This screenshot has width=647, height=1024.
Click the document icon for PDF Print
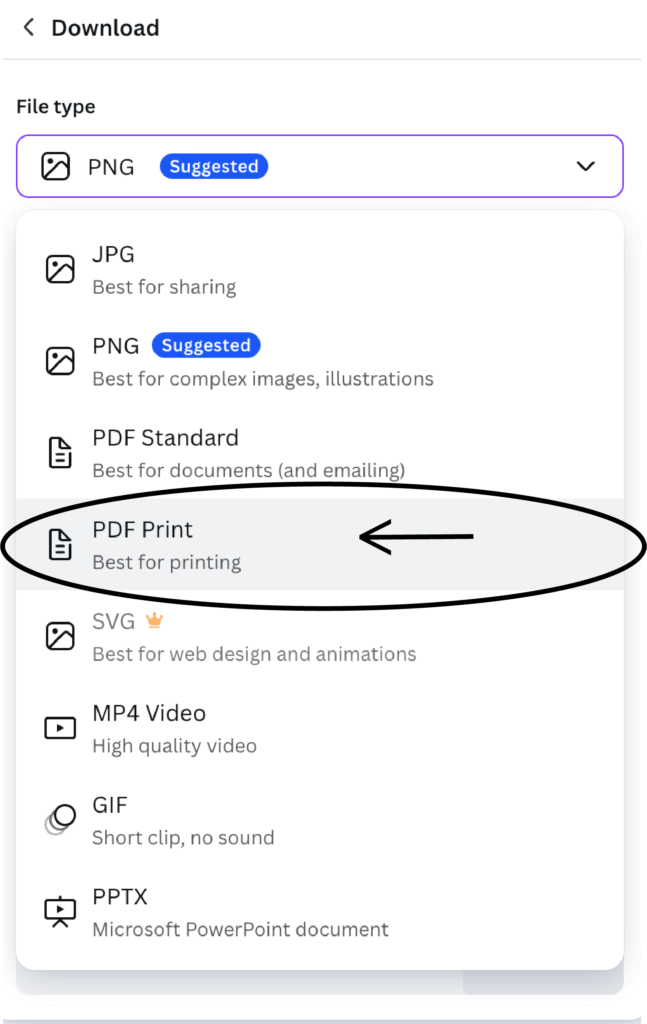click(x=60, y=544)
